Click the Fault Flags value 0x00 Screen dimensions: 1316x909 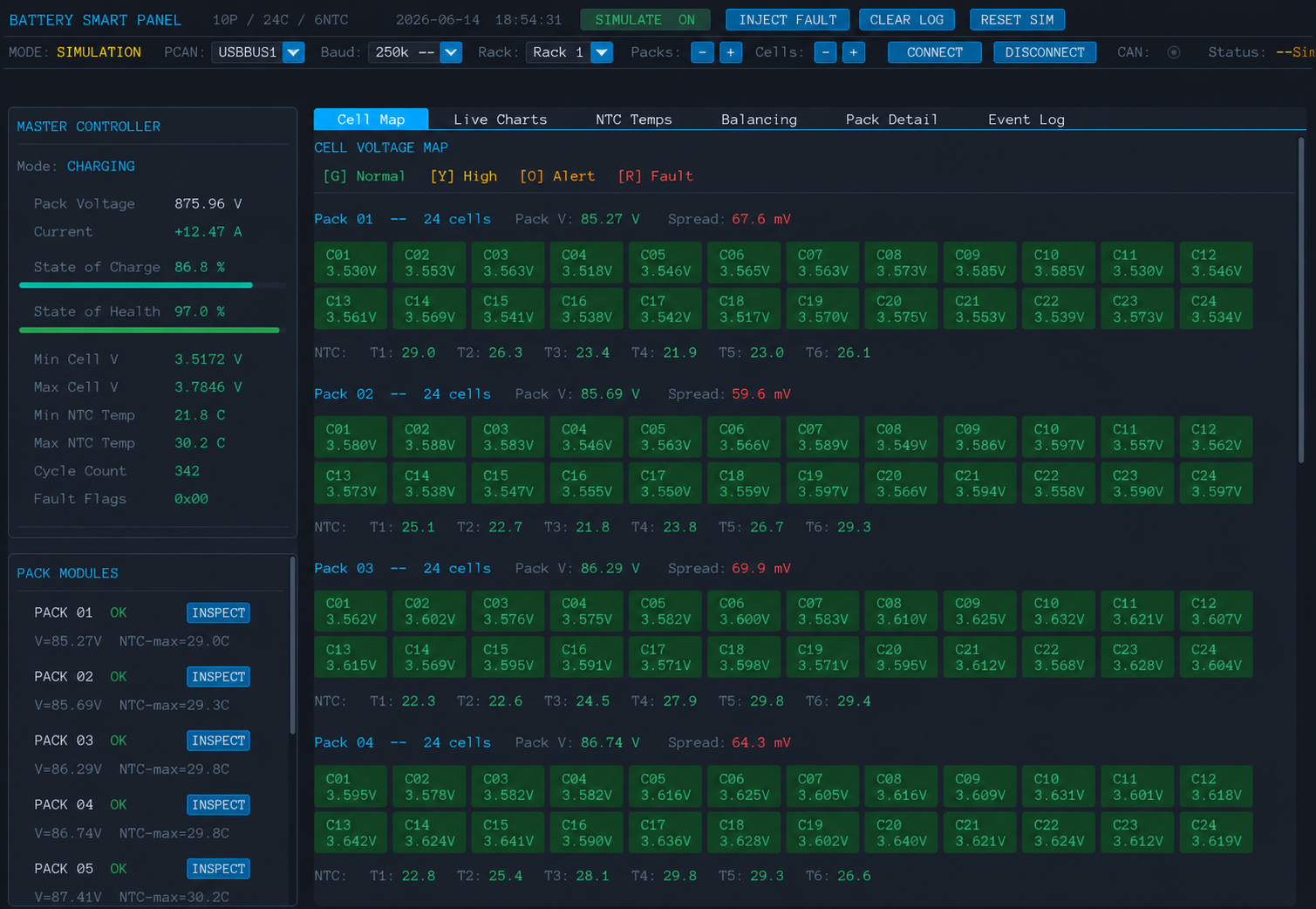coord(191,498)
